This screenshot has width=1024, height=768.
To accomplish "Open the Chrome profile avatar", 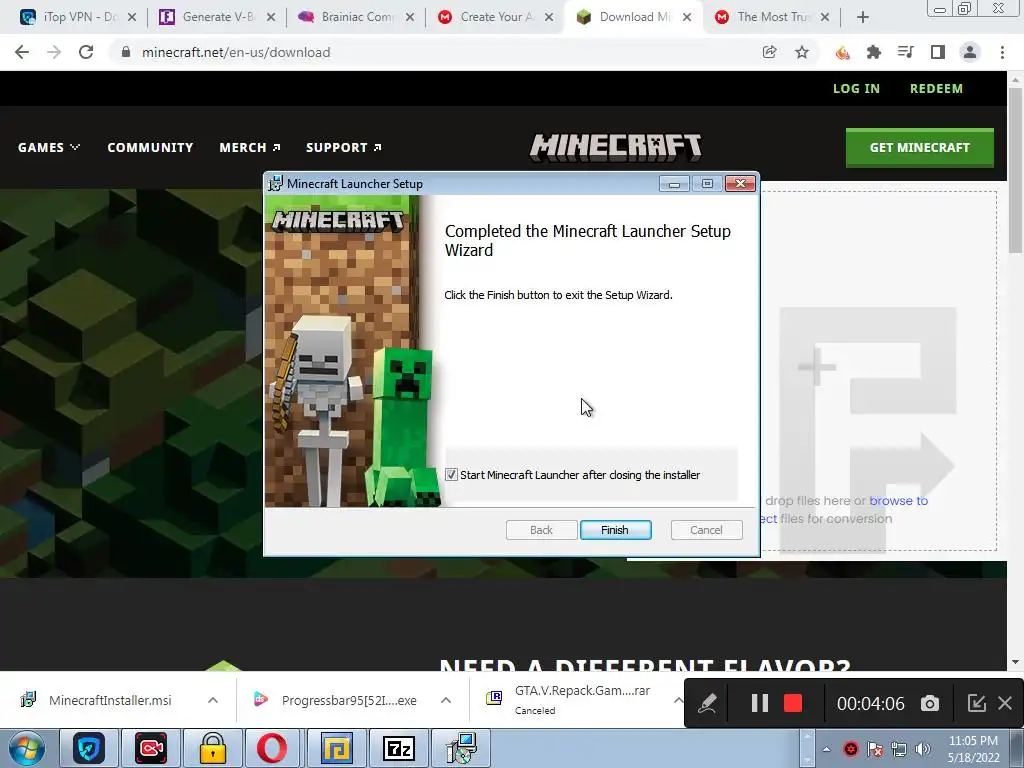I will 970,52.
